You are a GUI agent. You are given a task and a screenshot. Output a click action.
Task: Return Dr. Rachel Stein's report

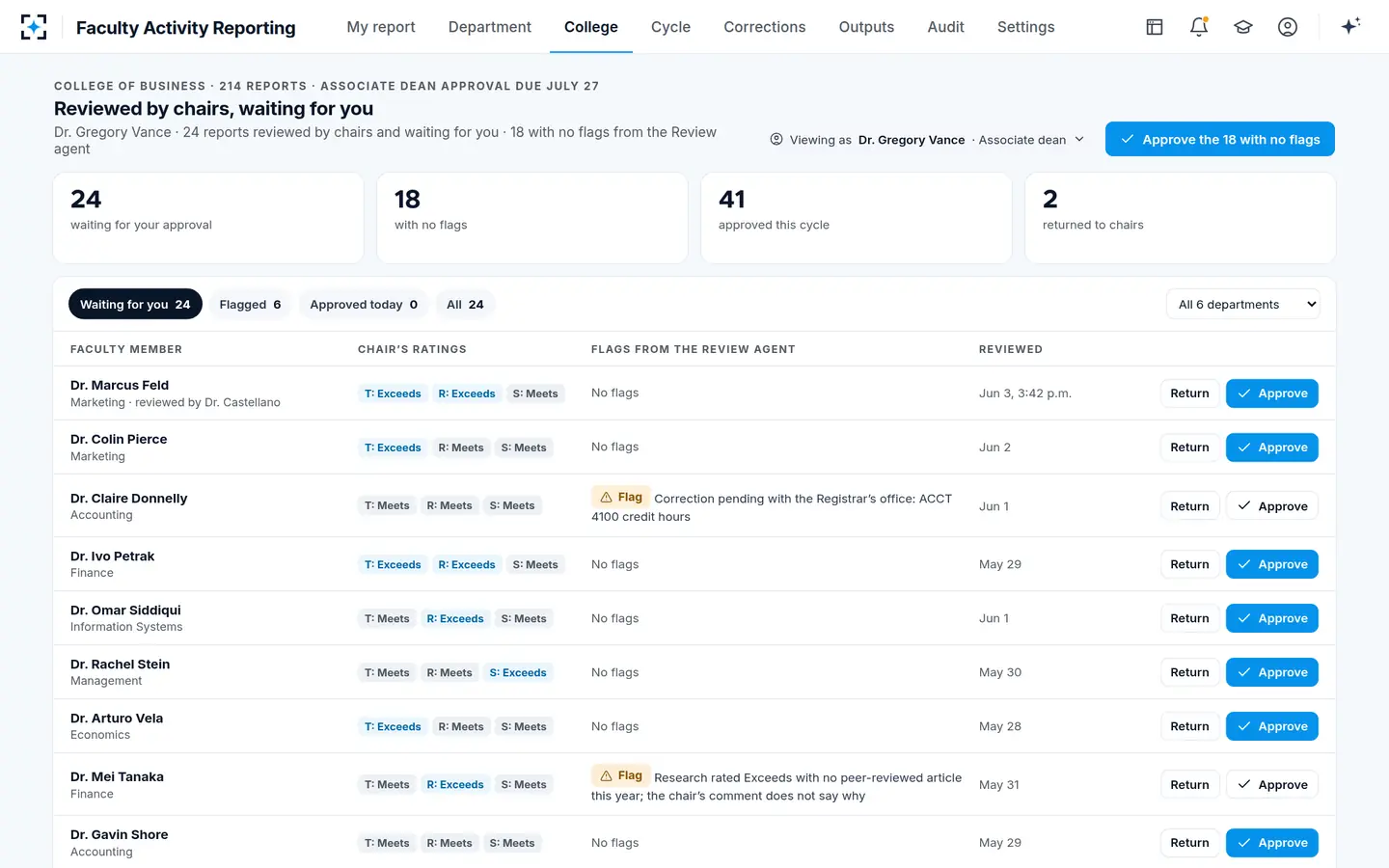pos(1189,672)
